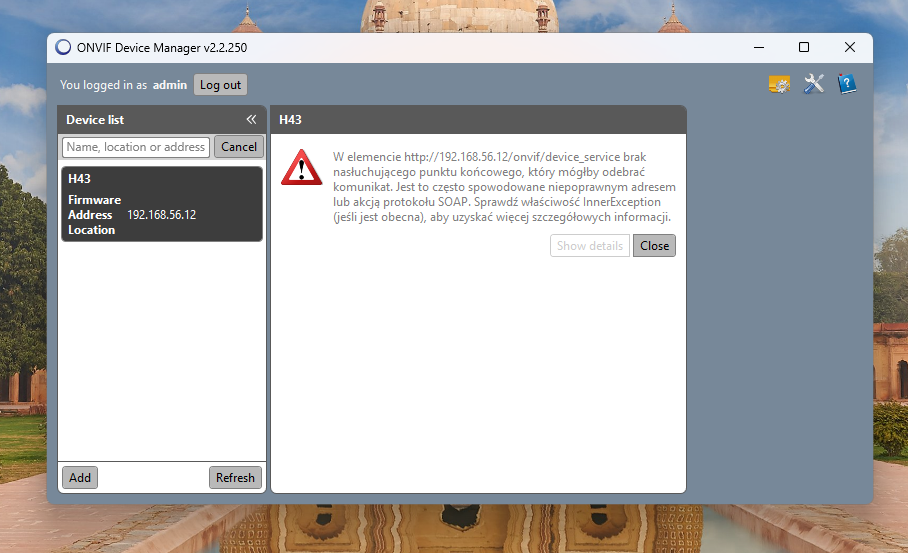
Task: Click the SOAP endpoint error message text
Action: 504,187
